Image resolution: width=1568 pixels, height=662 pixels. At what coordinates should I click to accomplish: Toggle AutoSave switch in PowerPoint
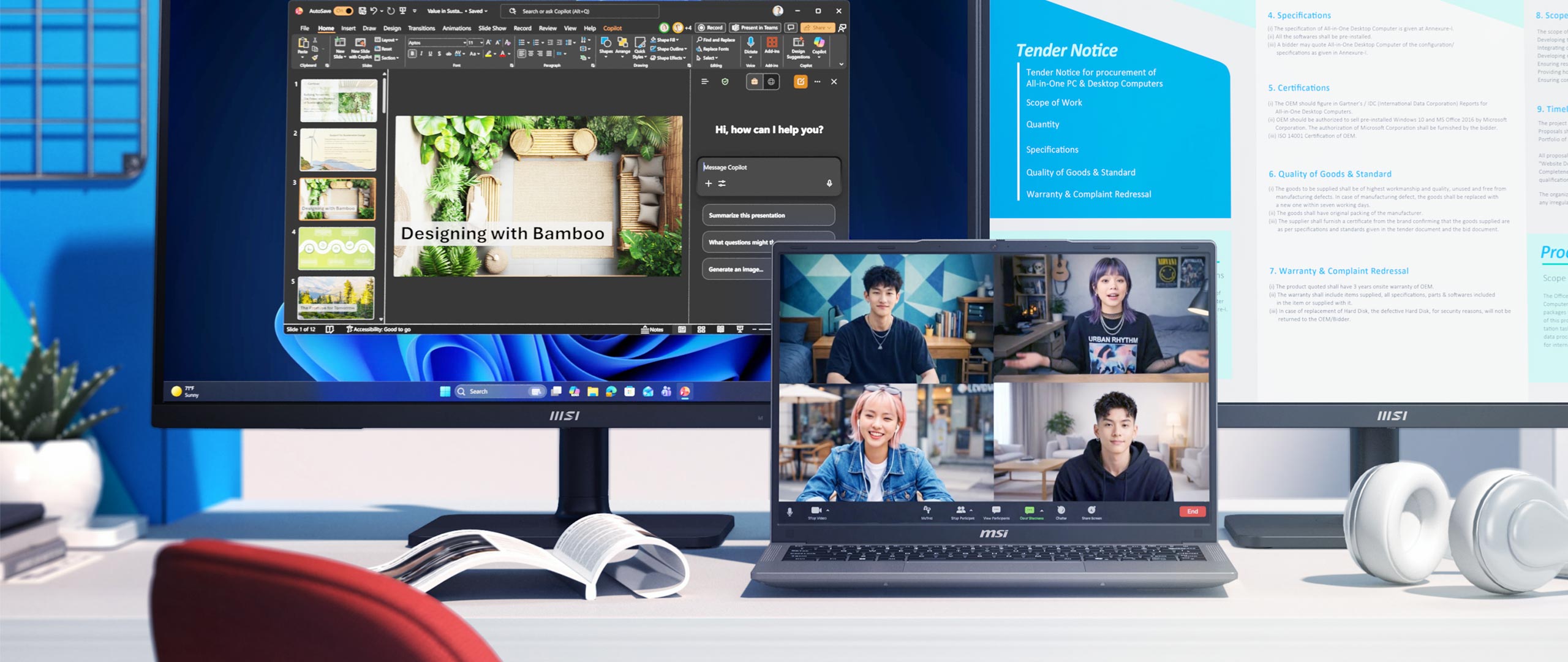(x=343, y=11)
